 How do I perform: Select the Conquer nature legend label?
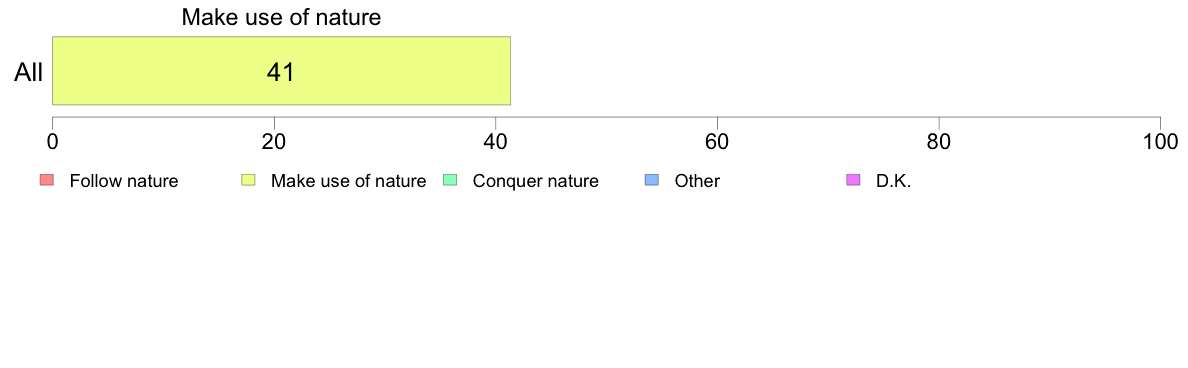536,181
